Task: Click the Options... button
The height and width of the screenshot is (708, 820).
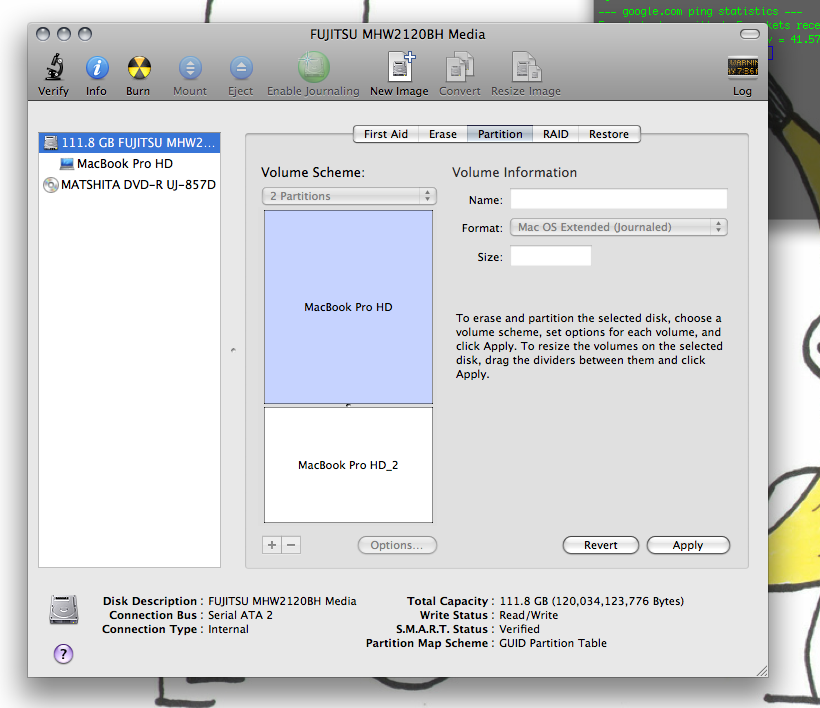Action: 397,545
